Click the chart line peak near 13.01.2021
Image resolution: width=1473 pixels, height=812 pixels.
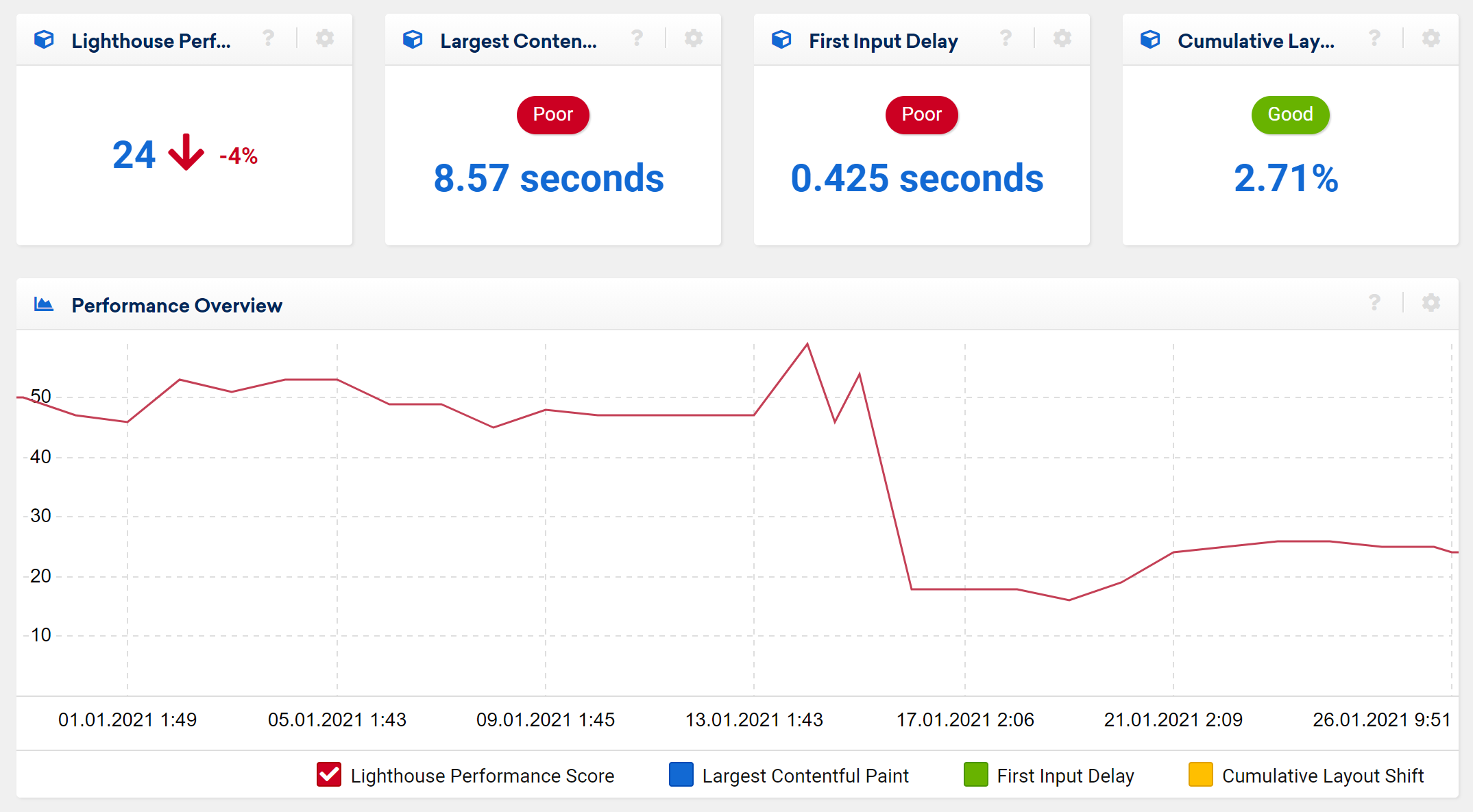point(807,344)
